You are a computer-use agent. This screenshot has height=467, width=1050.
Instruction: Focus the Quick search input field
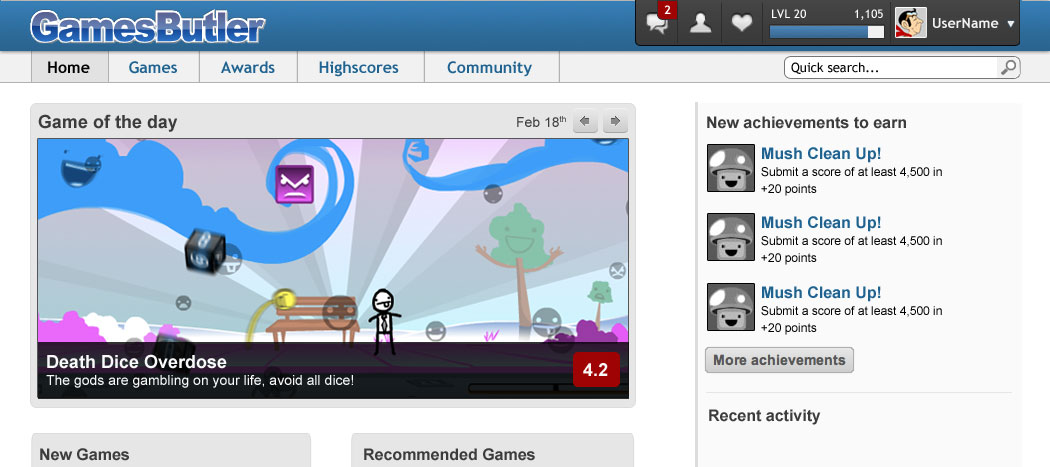[890, 68]
